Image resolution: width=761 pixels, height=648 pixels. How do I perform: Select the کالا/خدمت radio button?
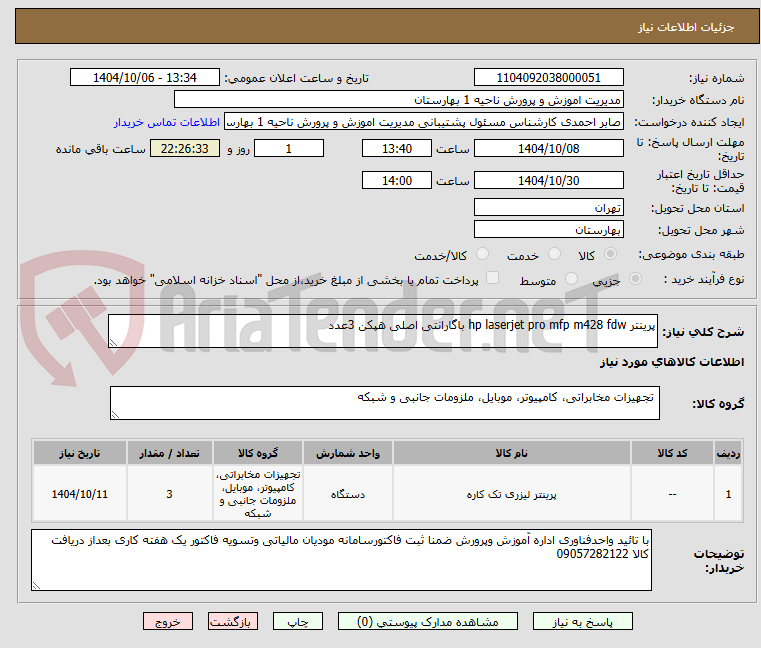coord(482,254)
